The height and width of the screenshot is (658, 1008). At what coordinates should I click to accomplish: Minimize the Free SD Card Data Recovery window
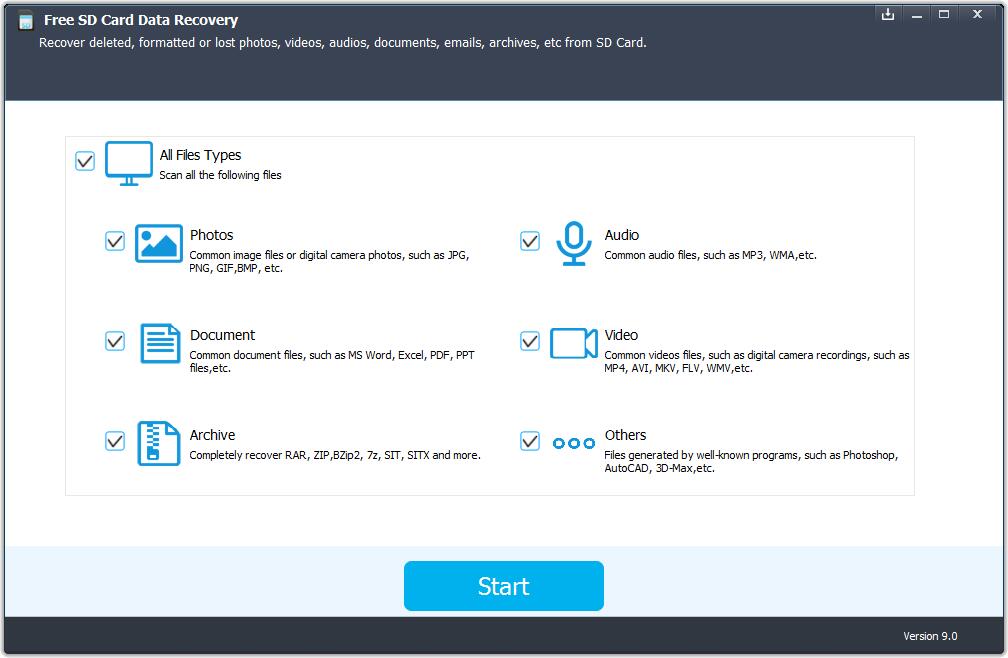pos(916,14)
